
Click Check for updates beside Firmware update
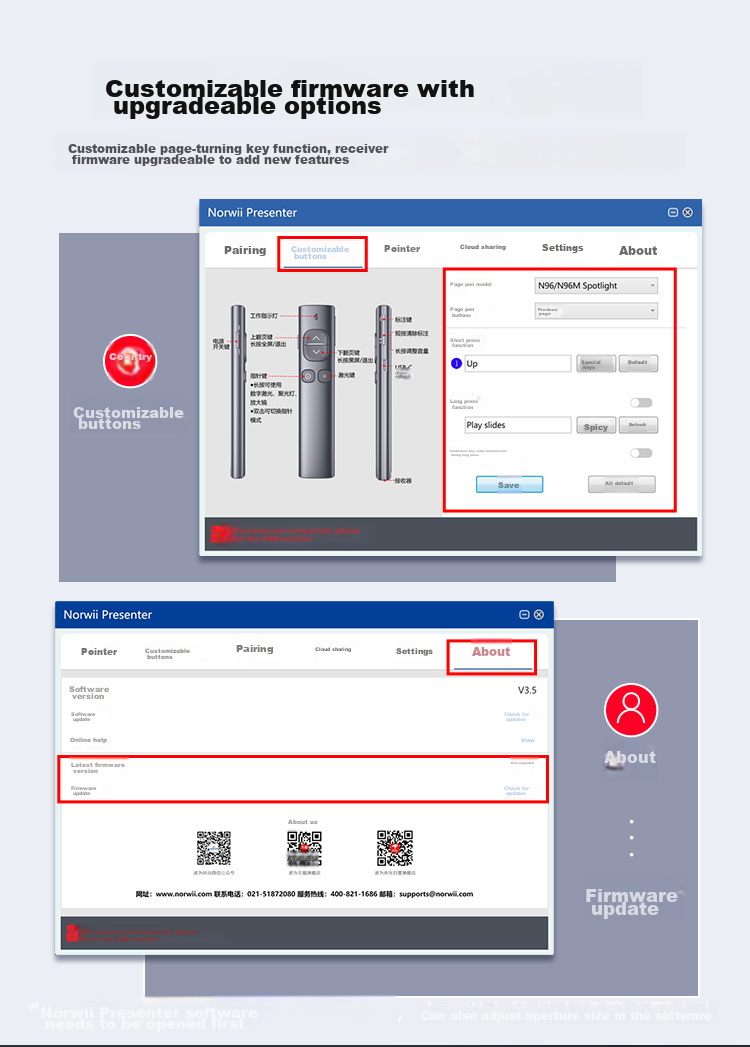point(516,791)
